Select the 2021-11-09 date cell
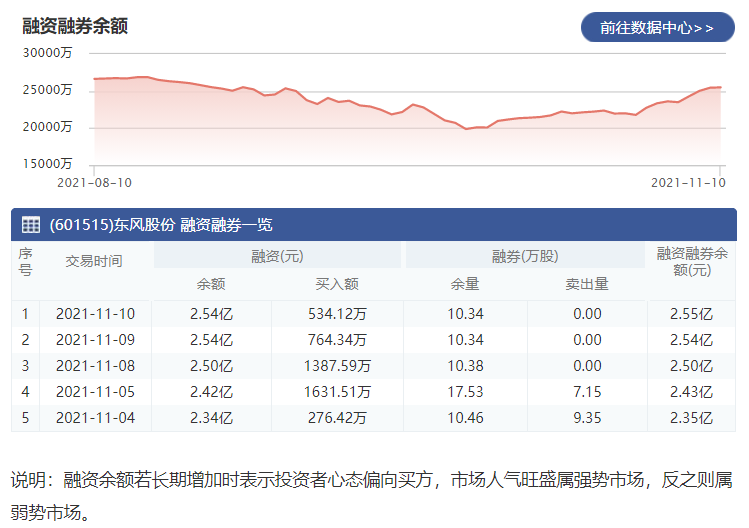Screen dimensions: 749x528 coord(96,340)
